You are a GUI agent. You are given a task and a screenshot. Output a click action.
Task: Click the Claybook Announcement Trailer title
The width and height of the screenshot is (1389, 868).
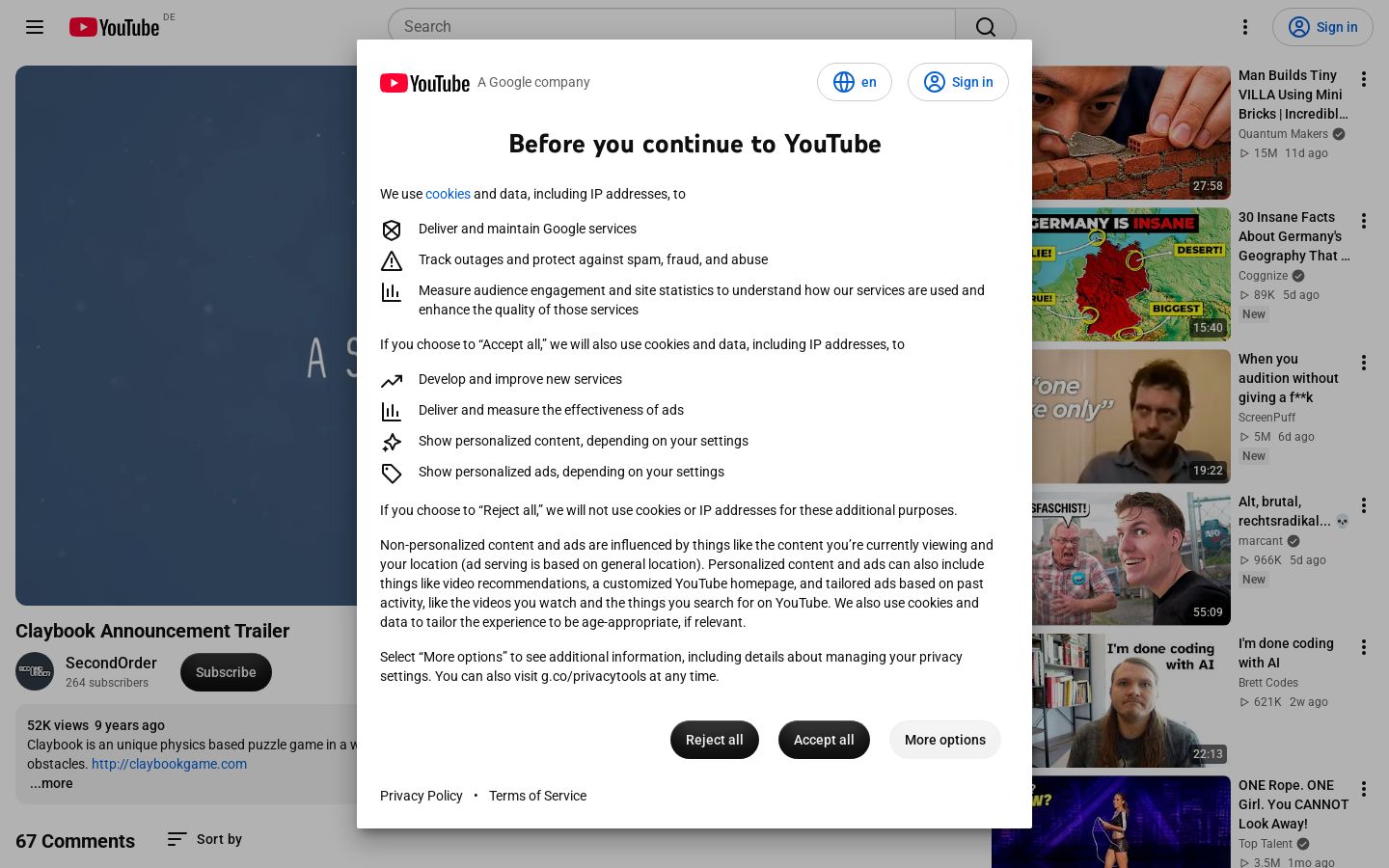tap(152, 631)
